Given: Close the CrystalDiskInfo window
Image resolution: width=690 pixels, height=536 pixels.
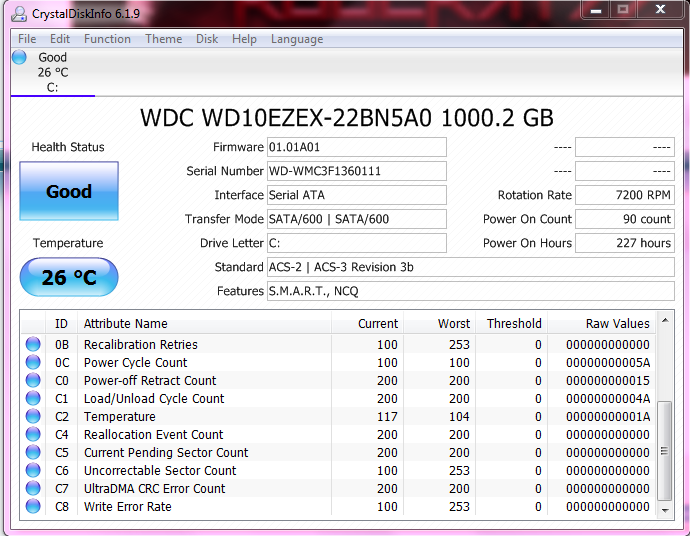Looking at the screenshot, I should click(x=661, y=10).
